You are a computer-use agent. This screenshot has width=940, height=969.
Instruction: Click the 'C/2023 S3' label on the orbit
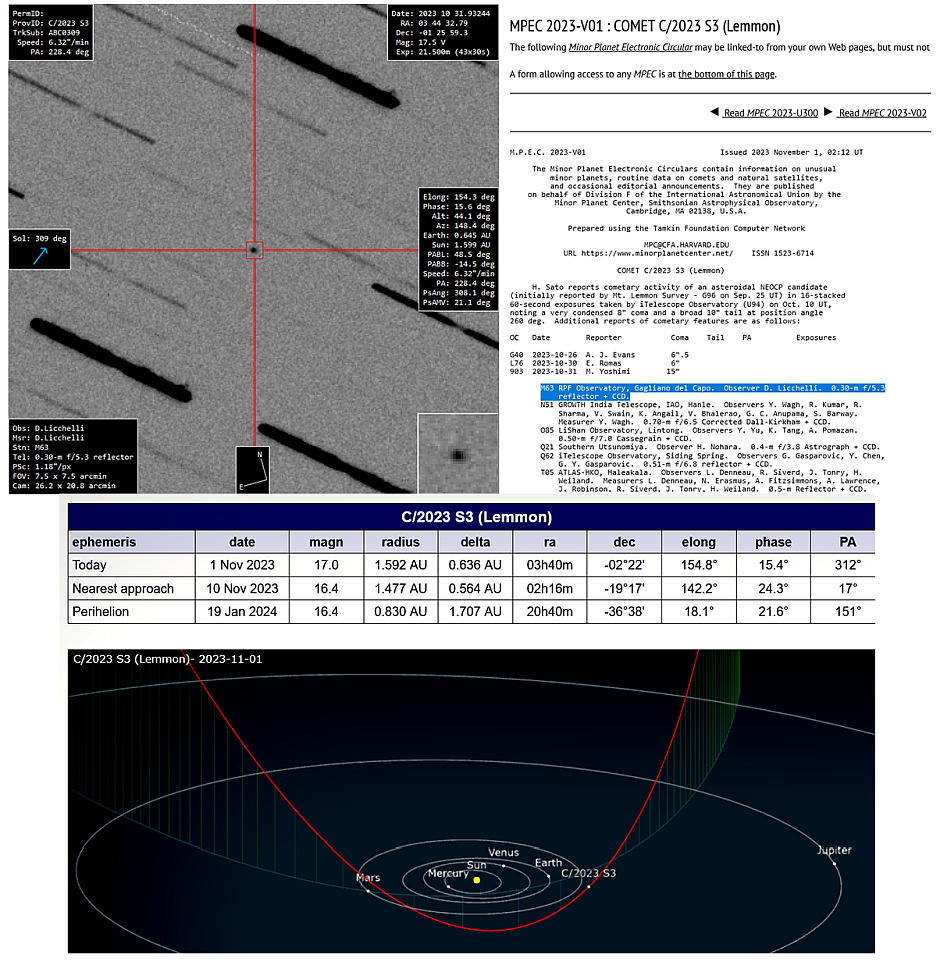[x=588, y=873]
